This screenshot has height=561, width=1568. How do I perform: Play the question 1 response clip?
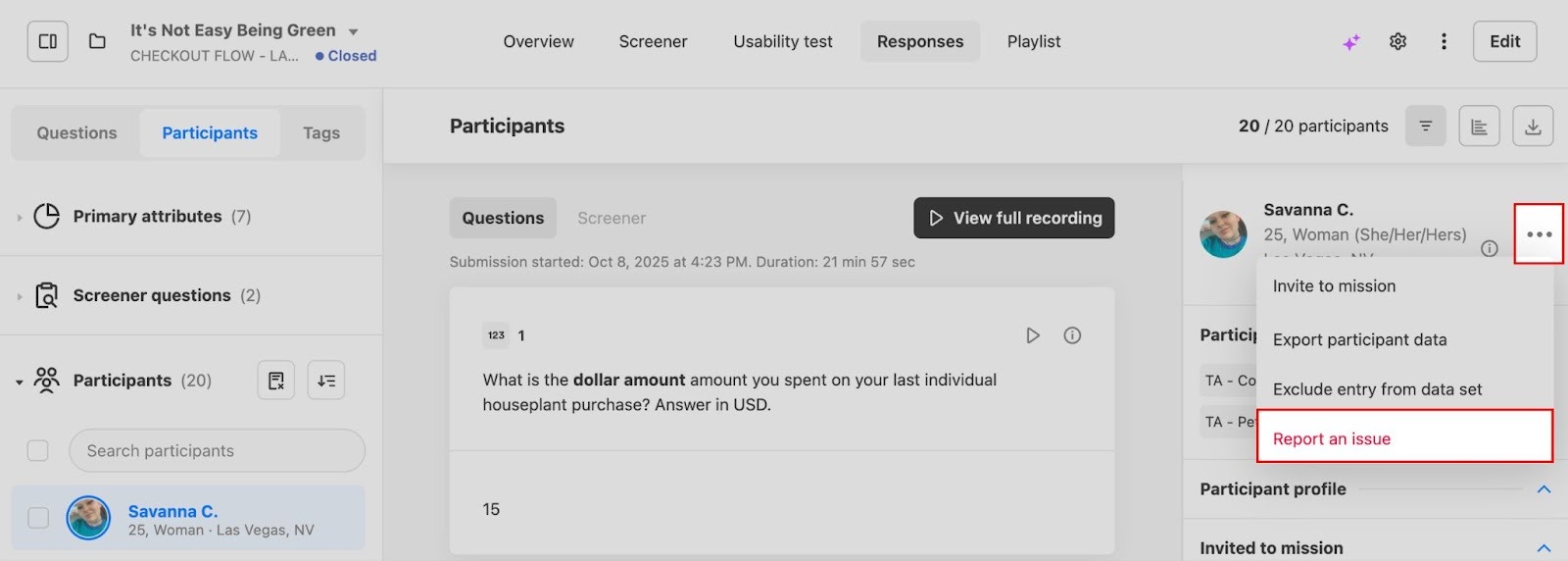pos(1032,335)
